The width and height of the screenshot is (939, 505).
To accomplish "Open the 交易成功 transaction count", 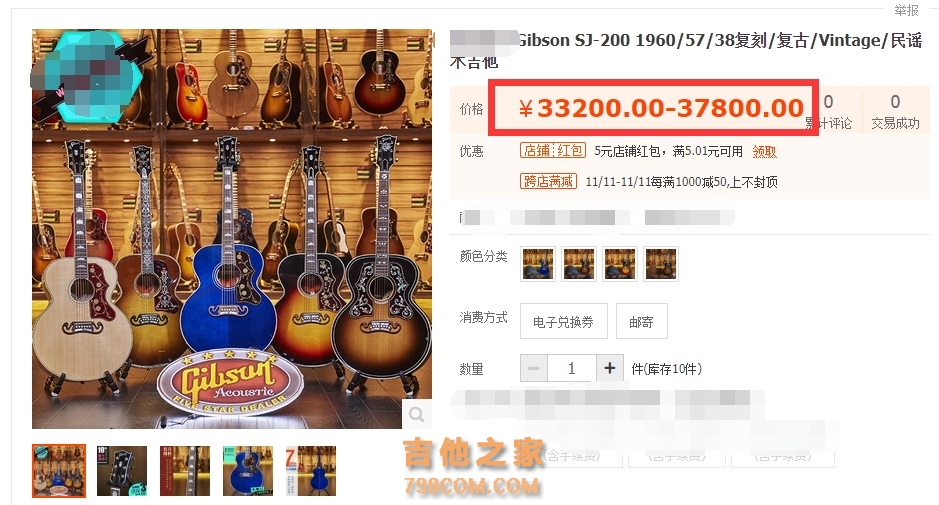I will point(895,112).
